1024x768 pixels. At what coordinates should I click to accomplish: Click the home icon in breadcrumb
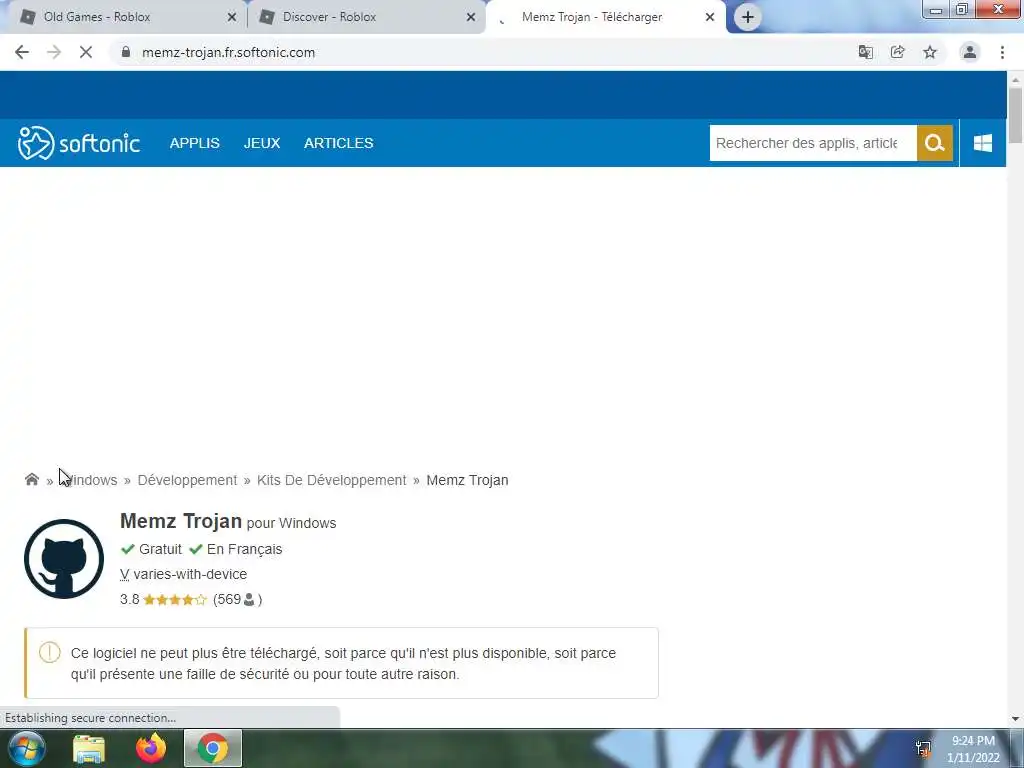coord(31,480)
